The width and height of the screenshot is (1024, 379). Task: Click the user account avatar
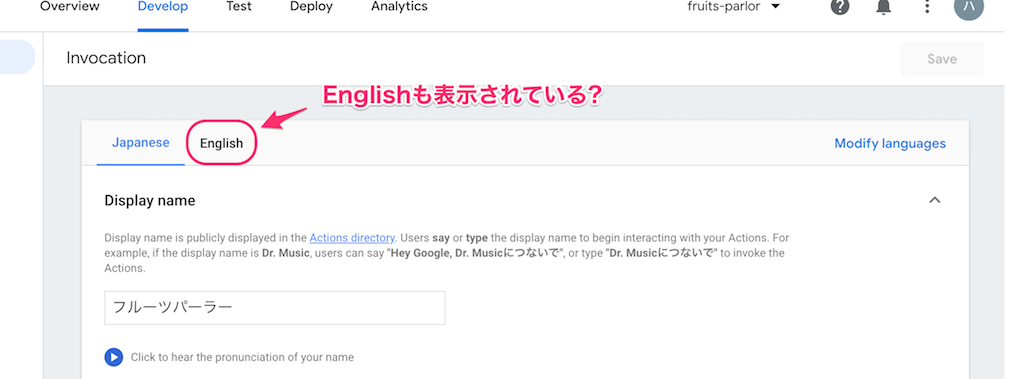tap(968, 7)
